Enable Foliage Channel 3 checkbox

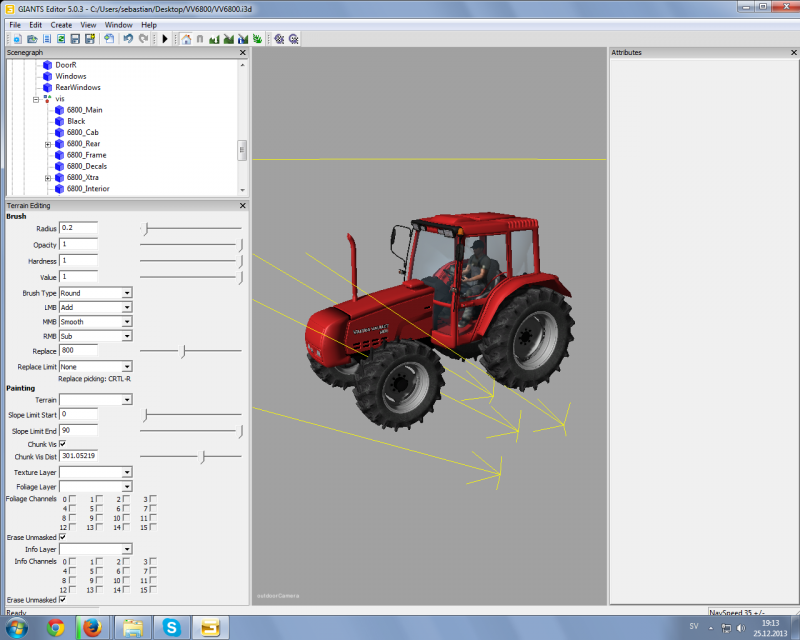pos(153,499)
